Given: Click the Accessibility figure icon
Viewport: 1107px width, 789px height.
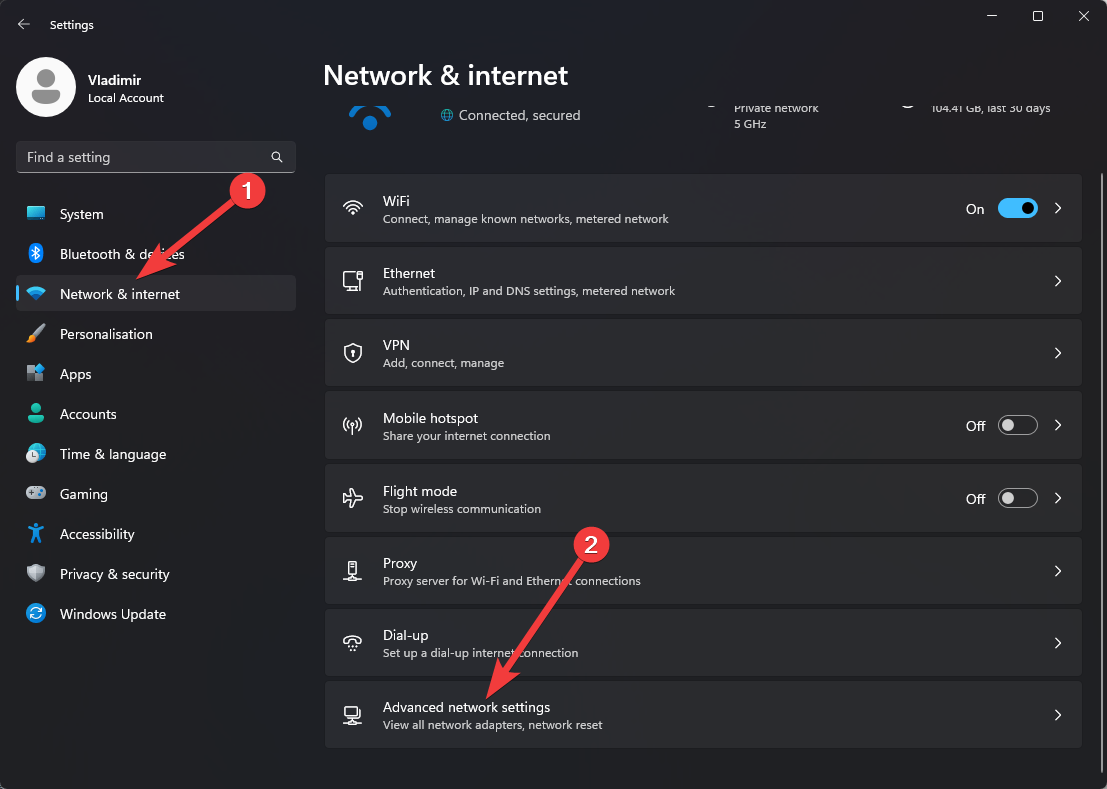Looking at the screenshot, I should (x=36, y=534).
